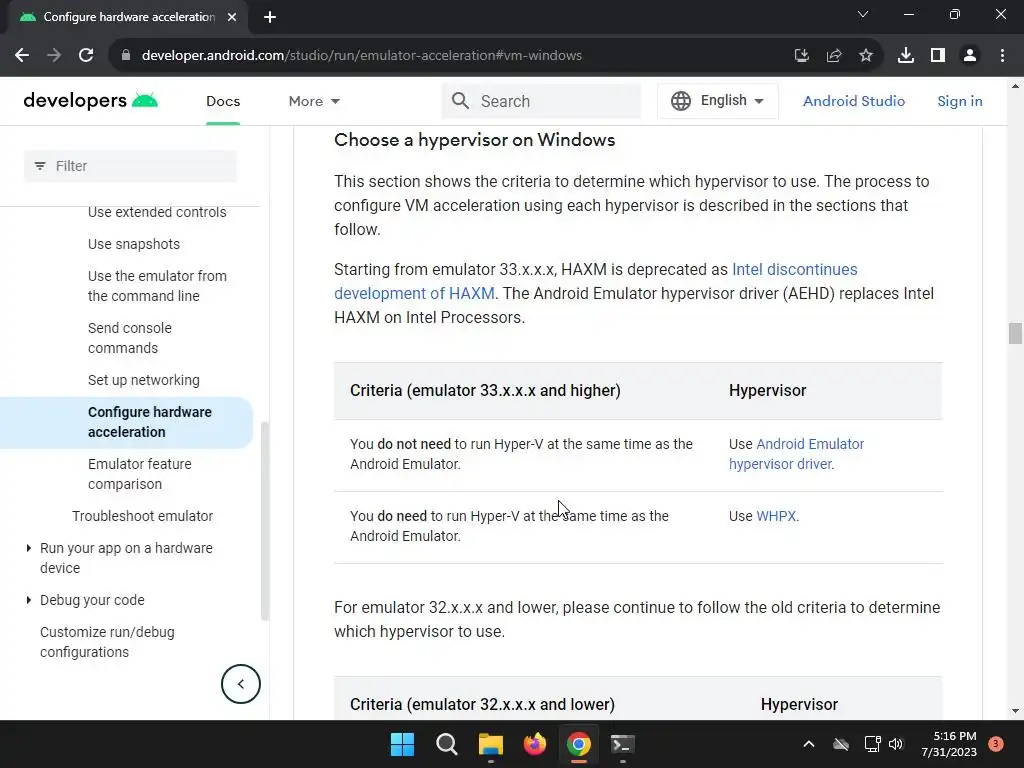Click the search magnifier icon
The height and width of the screenshot is (768, 1024).
pos(460,101)
